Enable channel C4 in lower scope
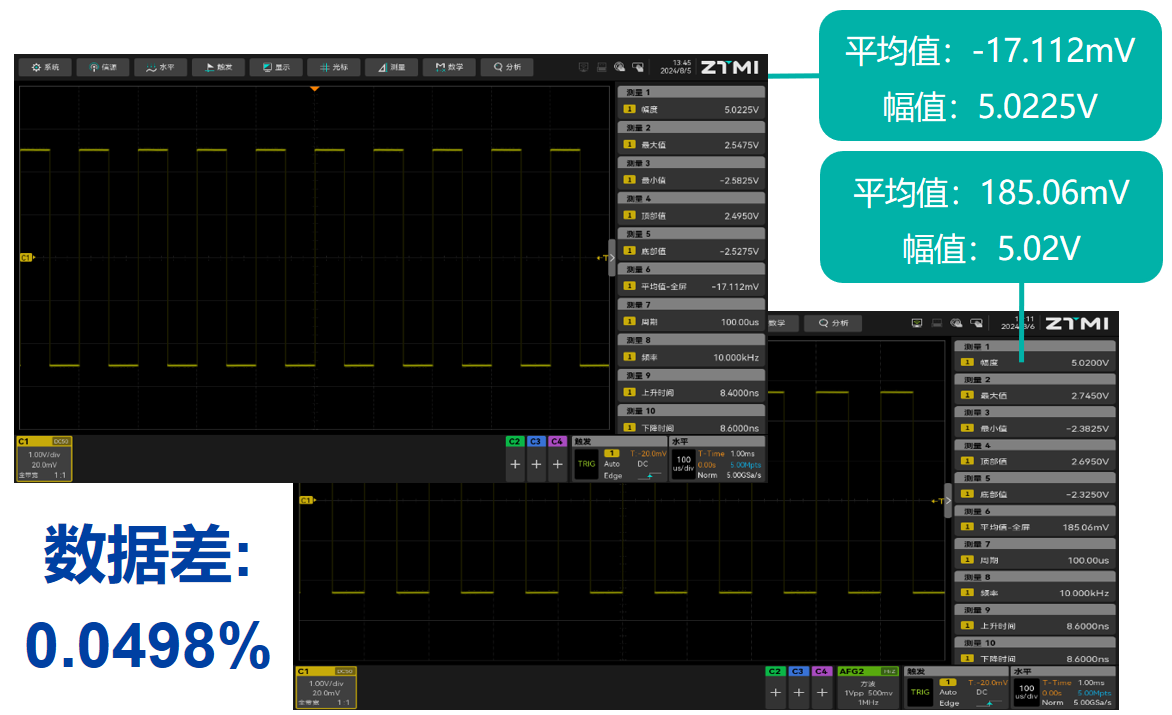Screen dimensions: 1172x715 coord(822,691)
